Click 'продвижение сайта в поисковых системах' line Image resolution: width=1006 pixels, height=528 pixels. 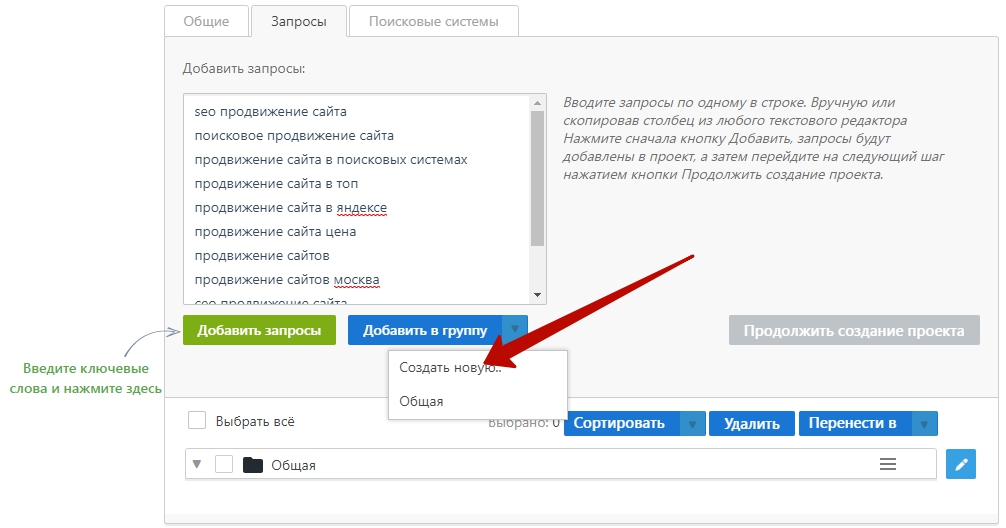coord(330,160)
